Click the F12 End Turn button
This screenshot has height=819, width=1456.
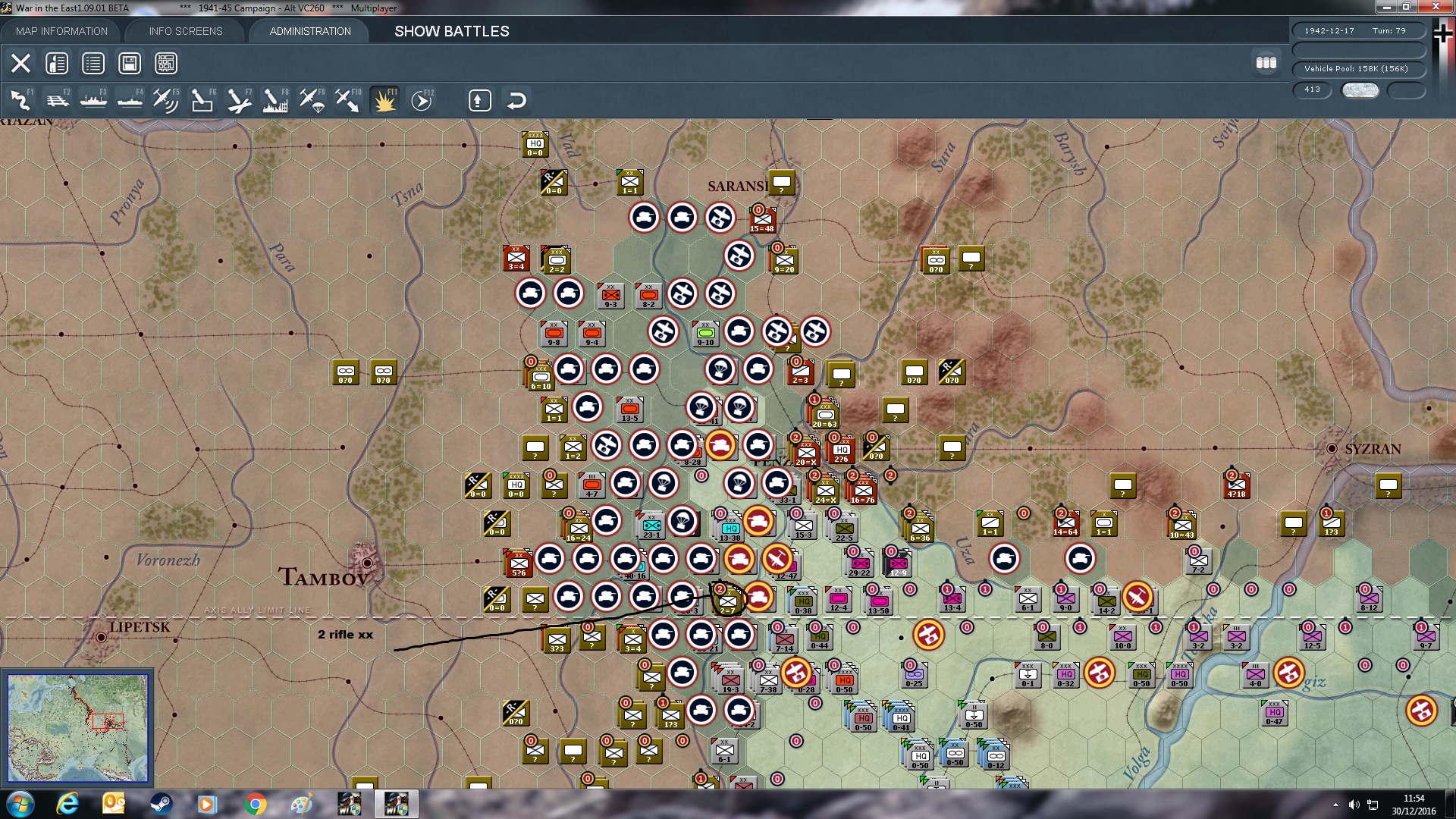pyautogui.click(x=421, y=100)
